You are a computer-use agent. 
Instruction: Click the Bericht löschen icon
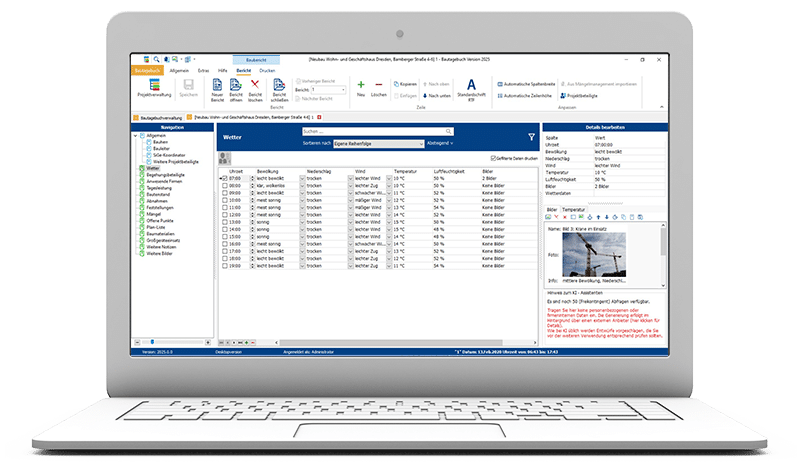(254, 89)
